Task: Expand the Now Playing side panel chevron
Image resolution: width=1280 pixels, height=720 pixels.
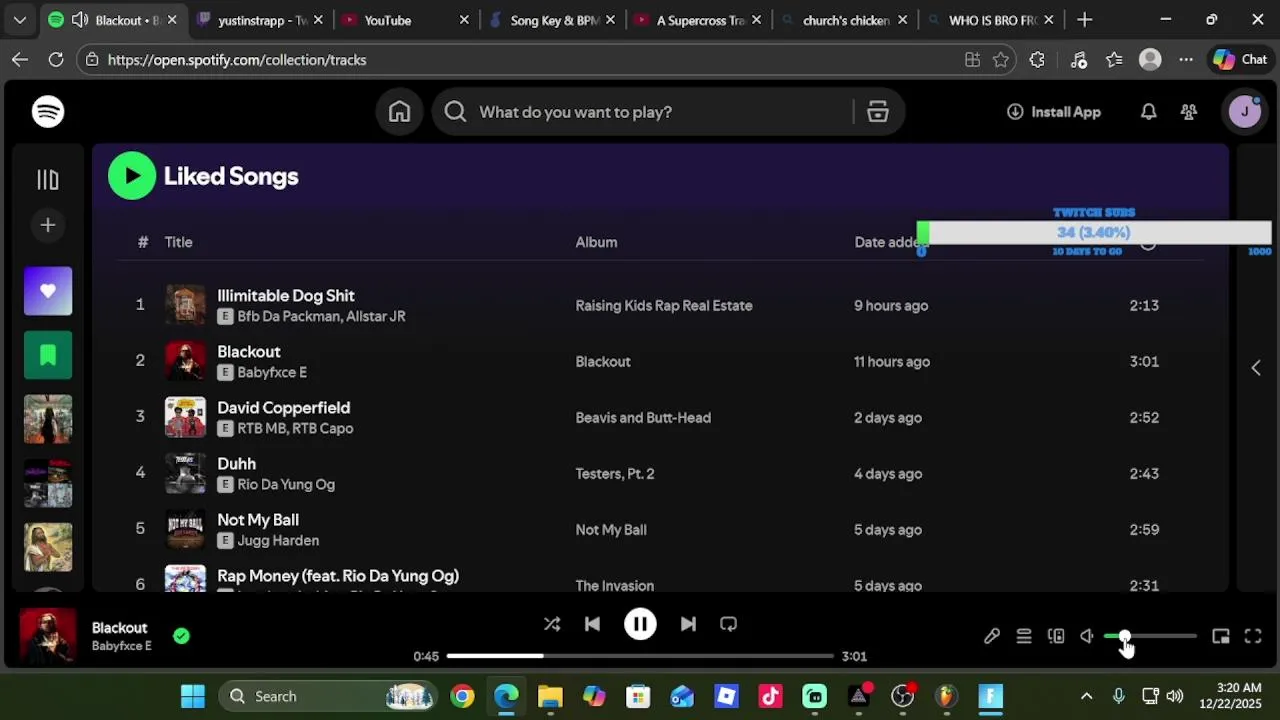Action: (x=1256, y=368)
